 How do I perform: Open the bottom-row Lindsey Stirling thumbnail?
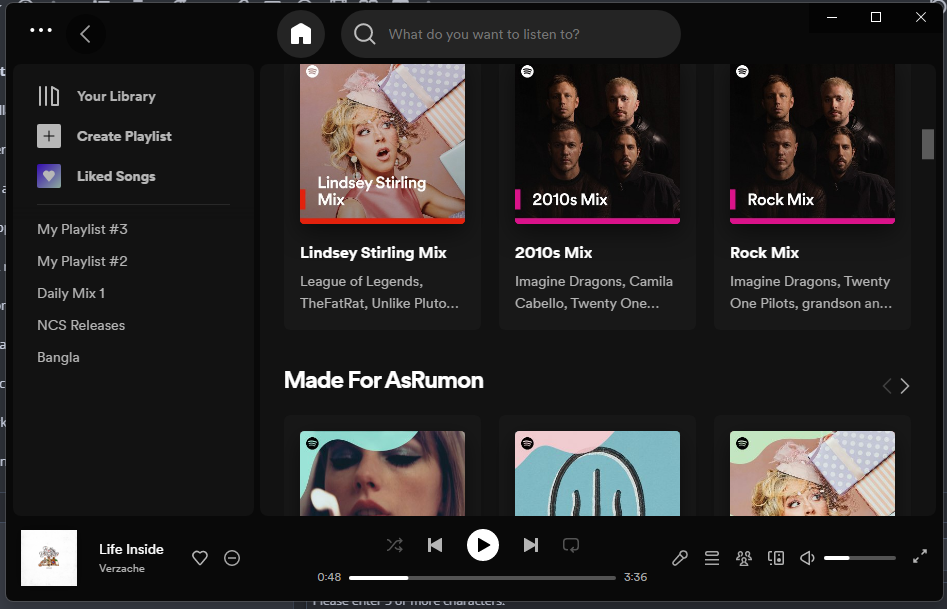tap(812, 473)
